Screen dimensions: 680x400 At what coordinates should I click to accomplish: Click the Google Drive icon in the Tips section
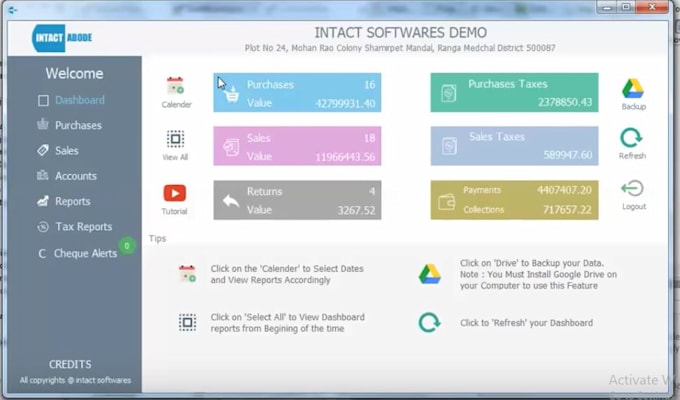429,274
